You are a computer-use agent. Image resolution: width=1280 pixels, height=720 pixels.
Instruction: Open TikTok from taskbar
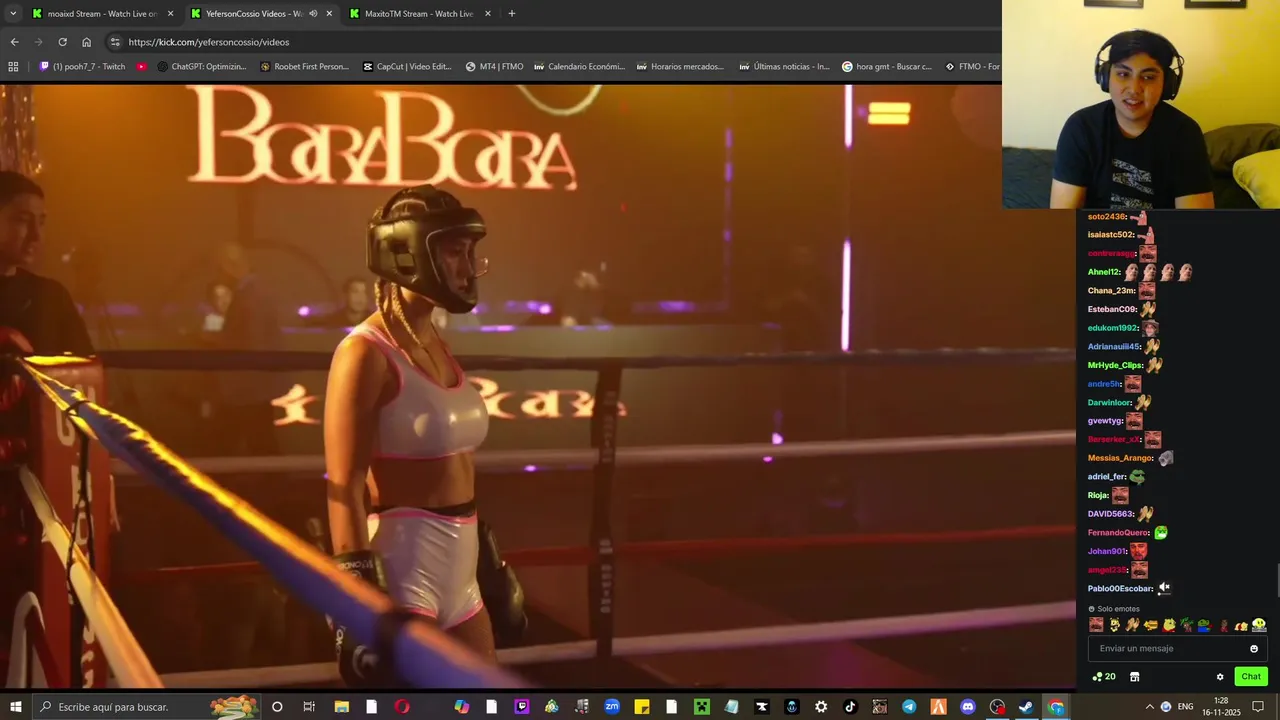[x=850, y=707]
